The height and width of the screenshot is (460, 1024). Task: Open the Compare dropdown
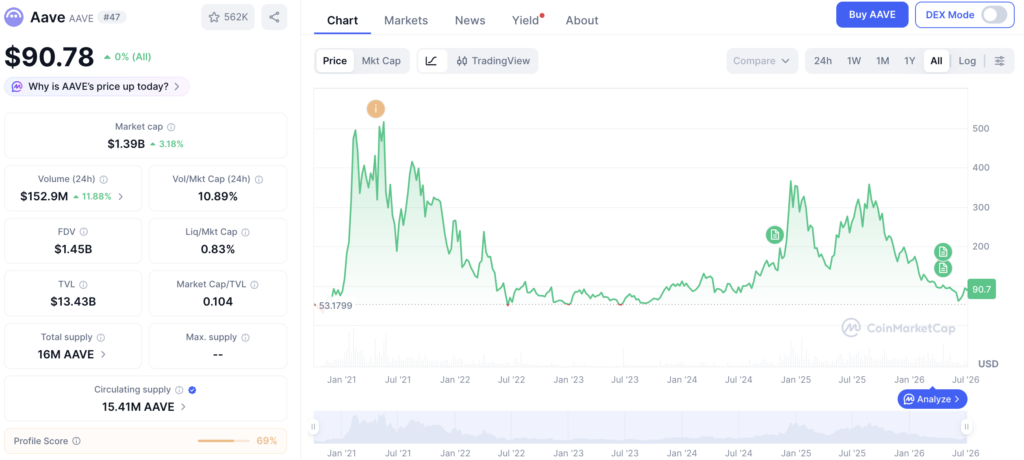(x=762, y=61)
